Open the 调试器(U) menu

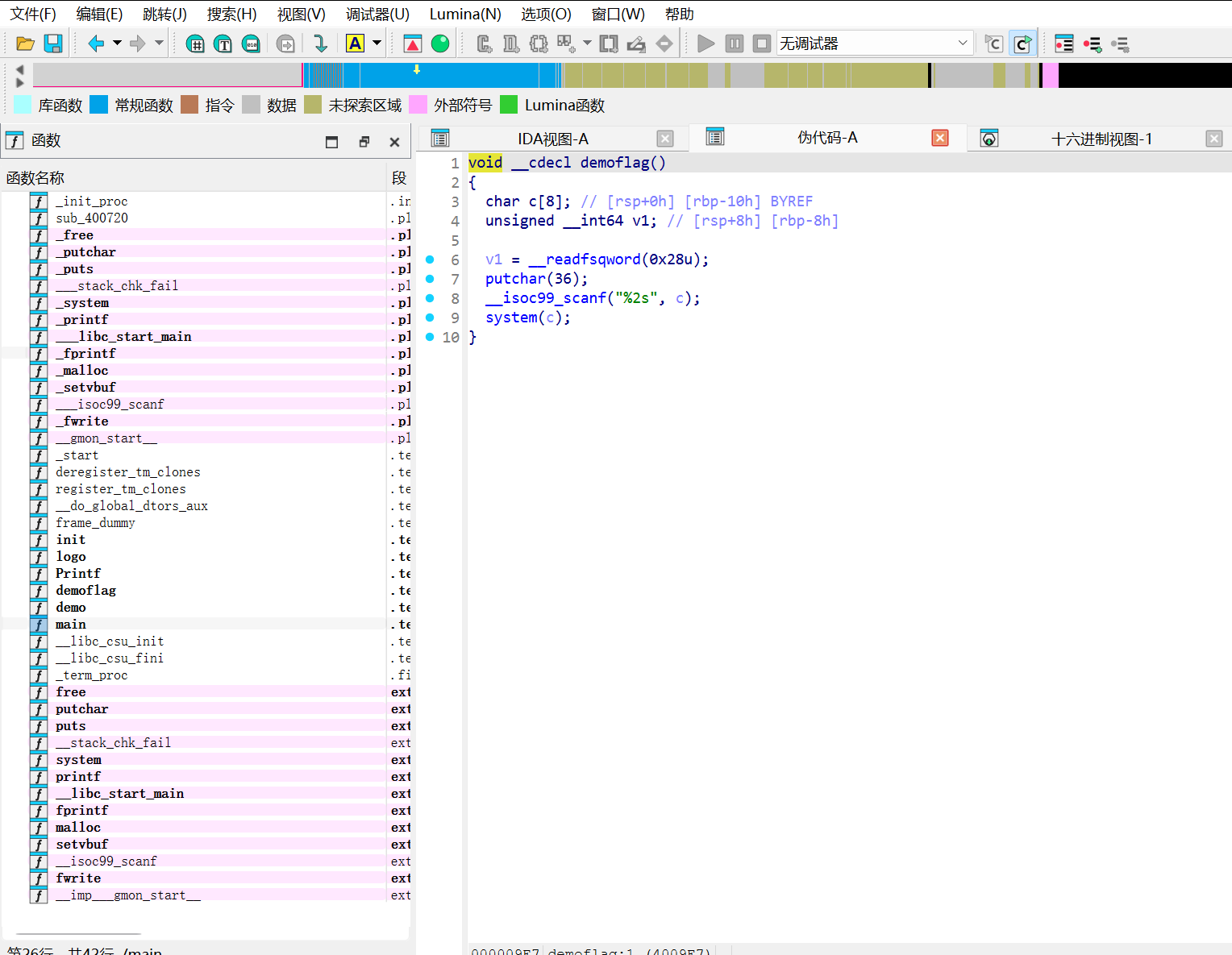tap(377, 15)
